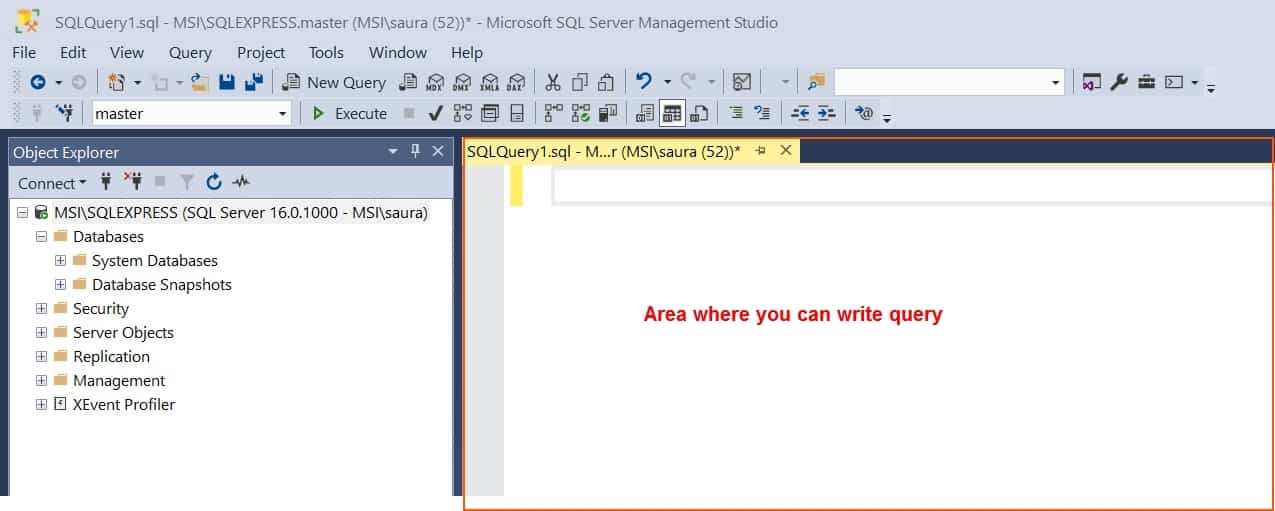1275x511 pixels.
Task: Open the Activity Monitor toolbar icon
Action: pos(741,82)
